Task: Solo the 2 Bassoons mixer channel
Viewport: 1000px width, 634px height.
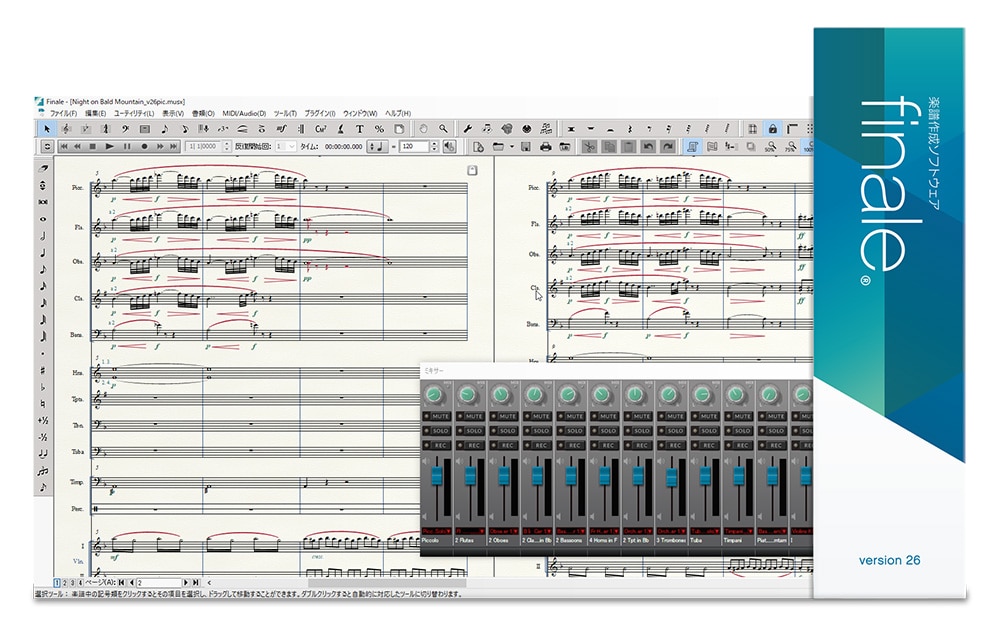Action: [x=571, y=431]
